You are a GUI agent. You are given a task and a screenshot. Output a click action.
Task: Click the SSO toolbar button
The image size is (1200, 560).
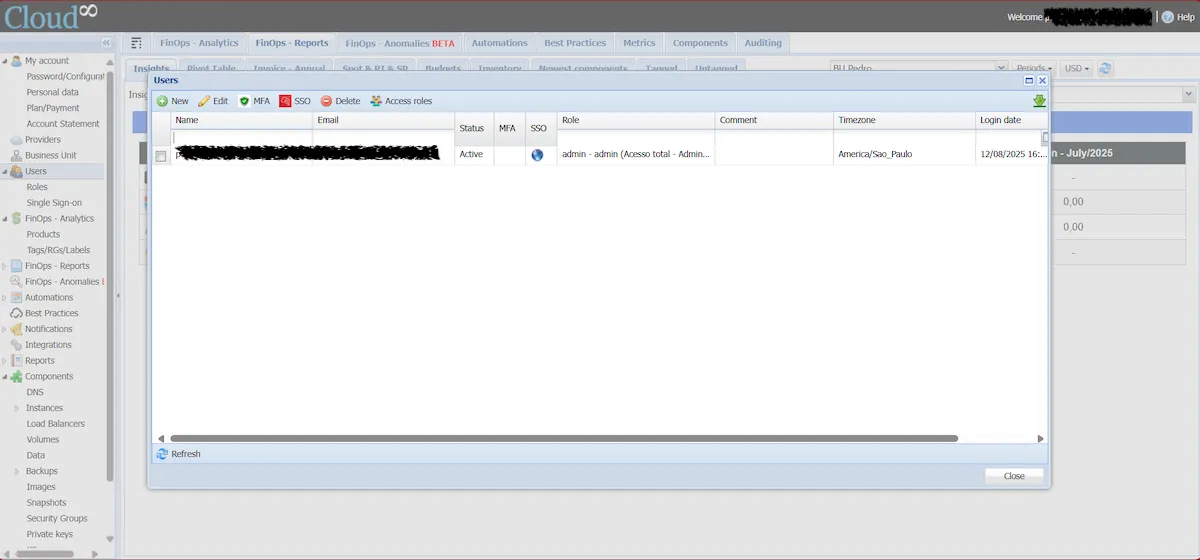click(x=295, y=101)
